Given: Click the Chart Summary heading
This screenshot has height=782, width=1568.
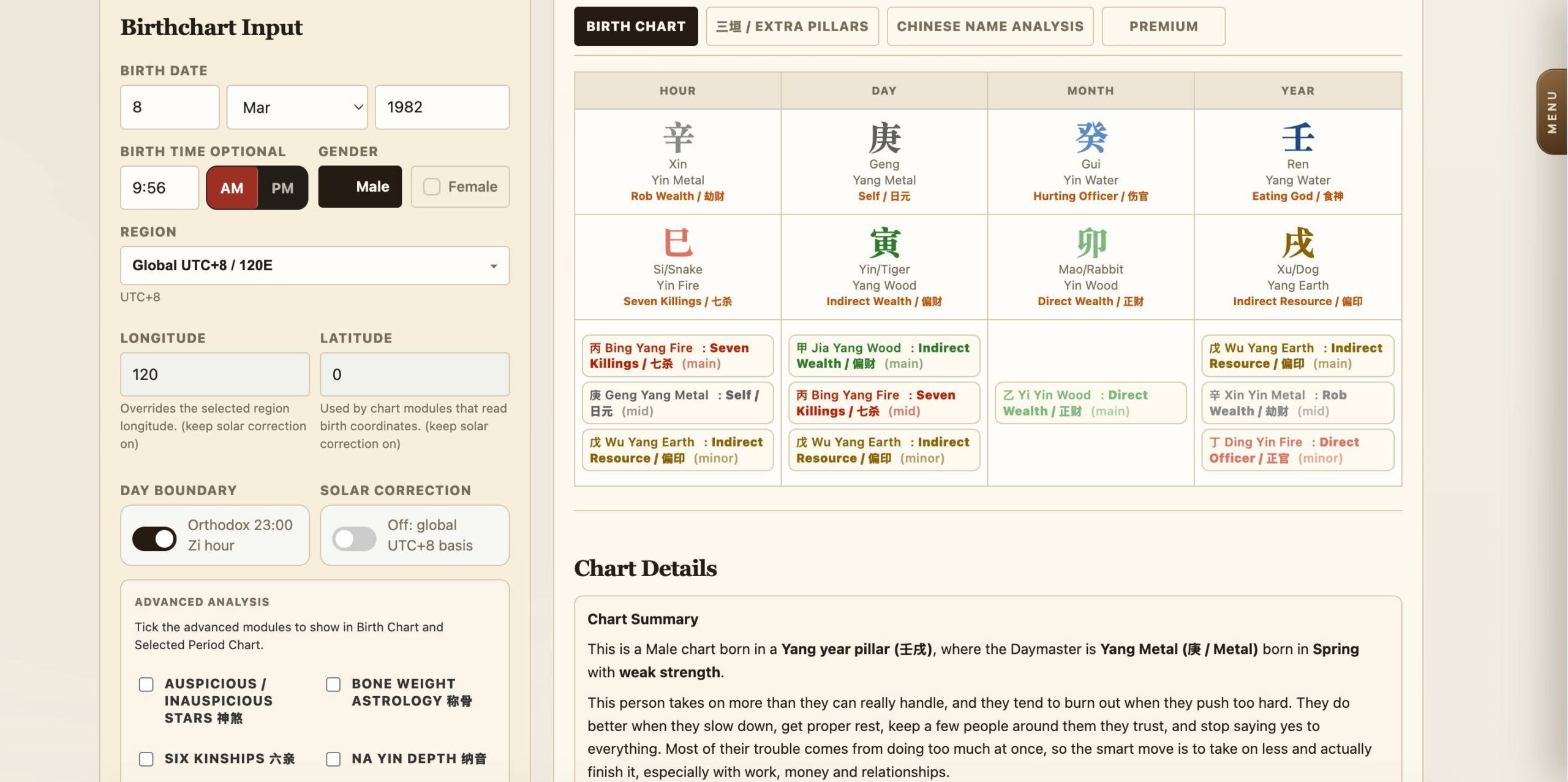Looking at the screenshot, I should click(x=643, y=619).
